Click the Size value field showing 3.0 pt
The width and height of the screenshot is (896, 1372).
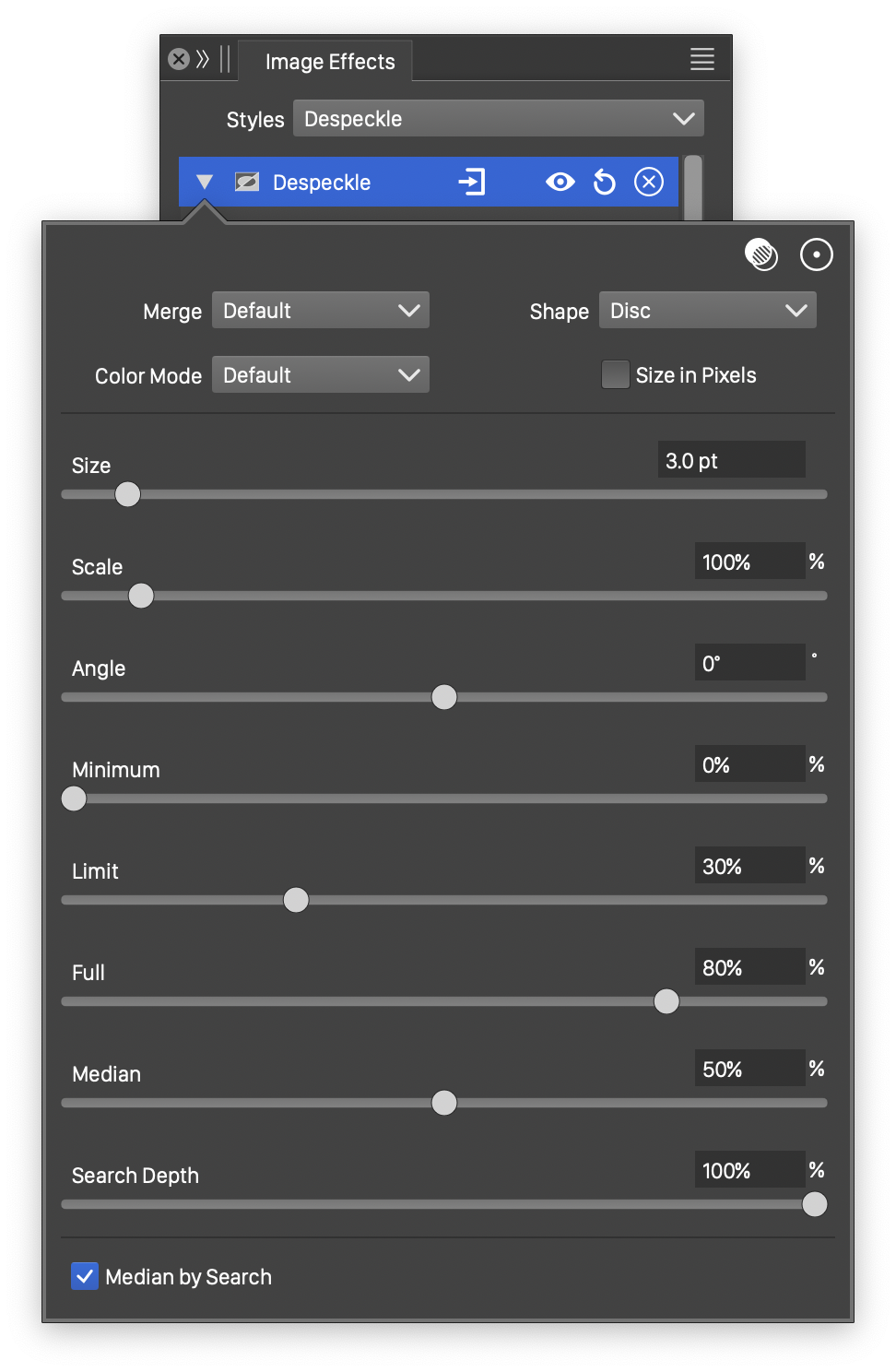point(730,460)
